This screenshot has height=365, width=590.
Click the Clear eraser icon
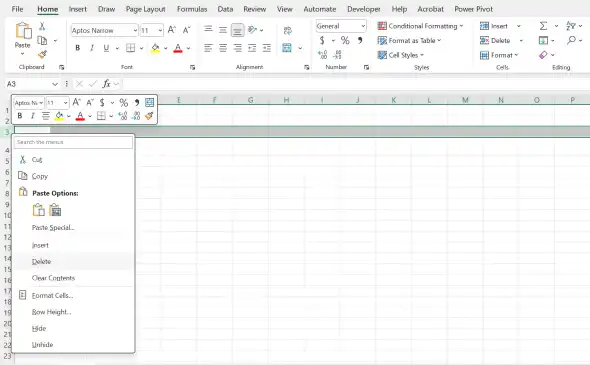[543, 55]
